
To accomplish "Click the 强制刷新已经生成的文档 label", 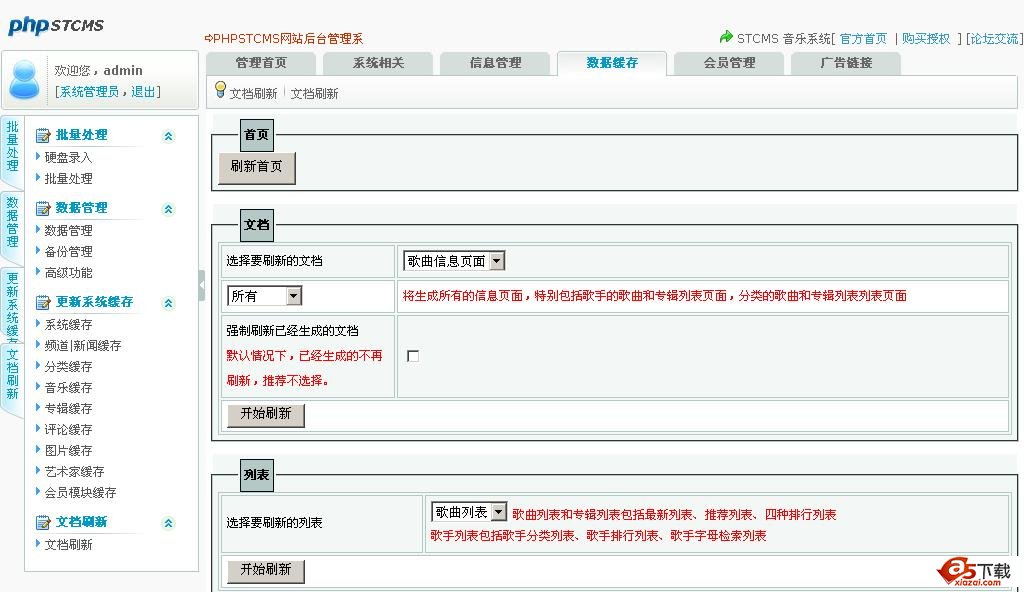I will point(292,331).
